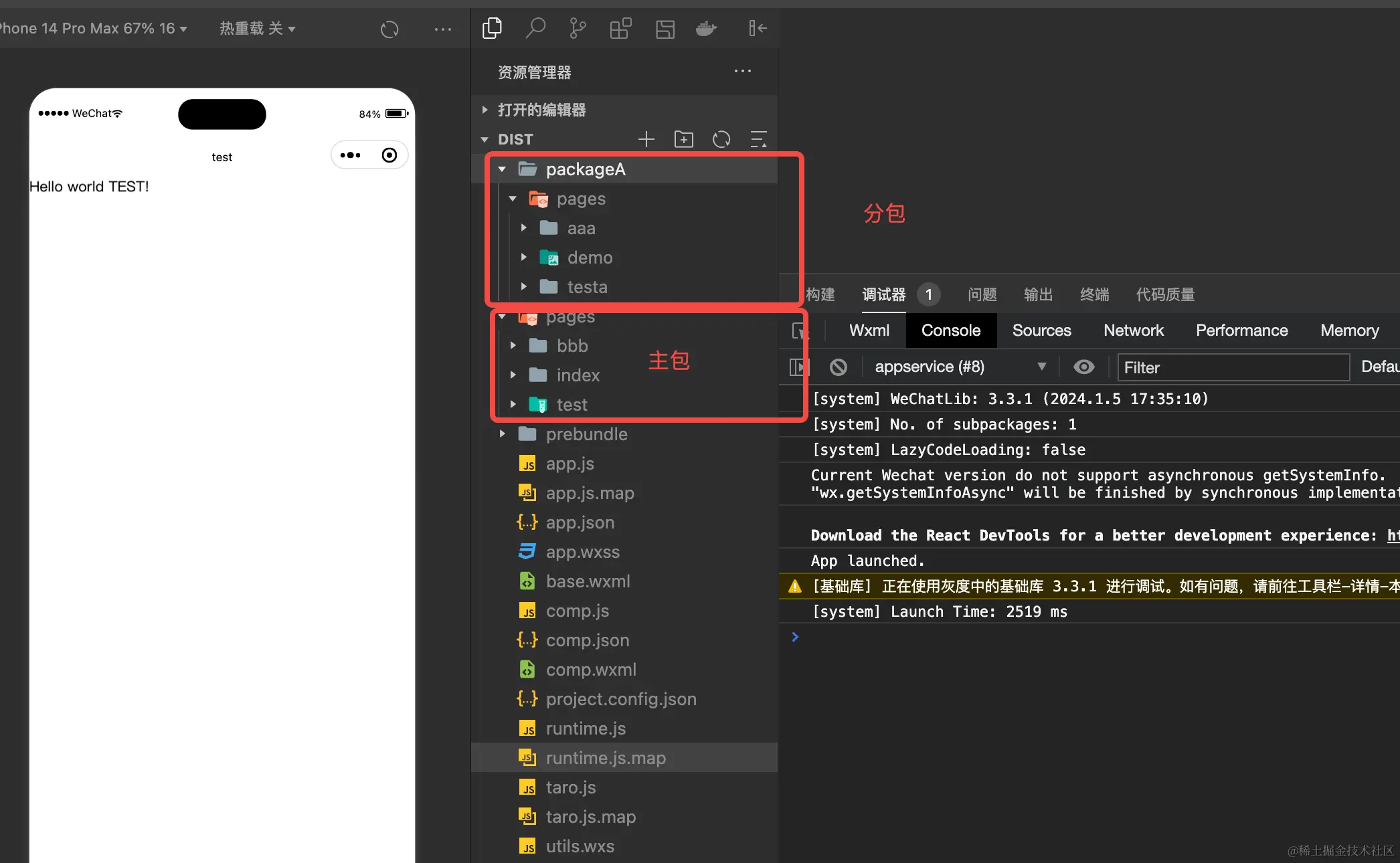Open the source control branch icon
Viewport: 1400px width, 863px height.
coord(578,28)
